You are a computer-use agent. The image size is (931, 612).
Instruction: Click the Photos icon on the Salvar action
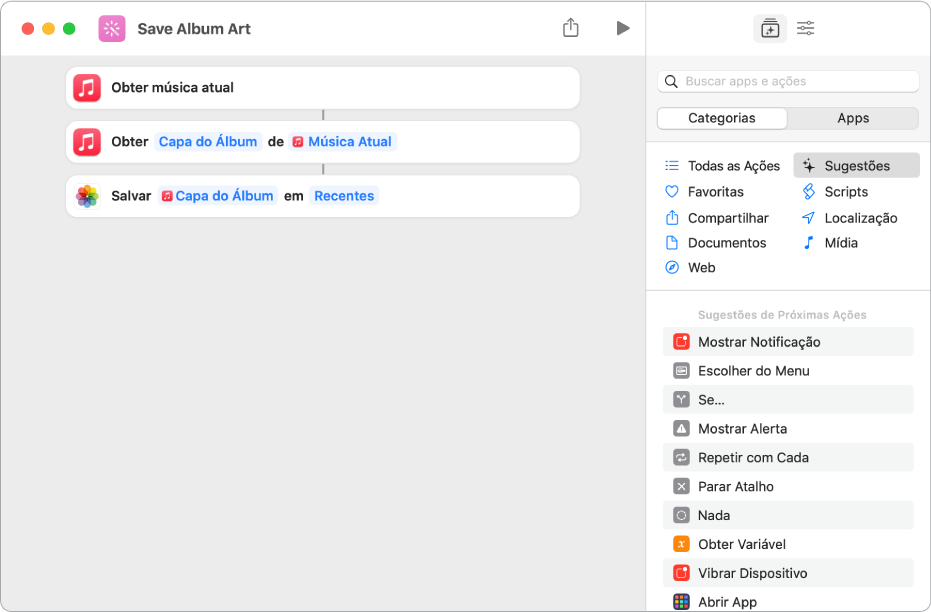(x=87, y=196)
